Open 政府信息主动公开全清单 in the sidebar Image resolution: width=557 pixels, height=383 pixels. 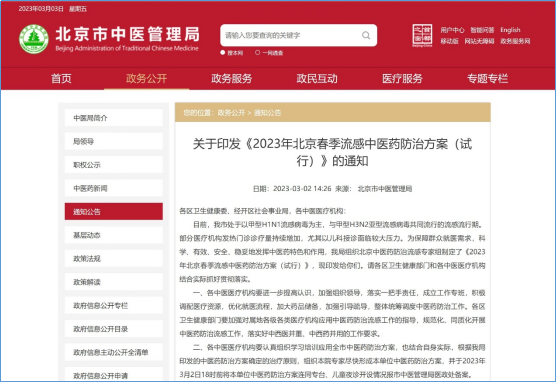114,352
